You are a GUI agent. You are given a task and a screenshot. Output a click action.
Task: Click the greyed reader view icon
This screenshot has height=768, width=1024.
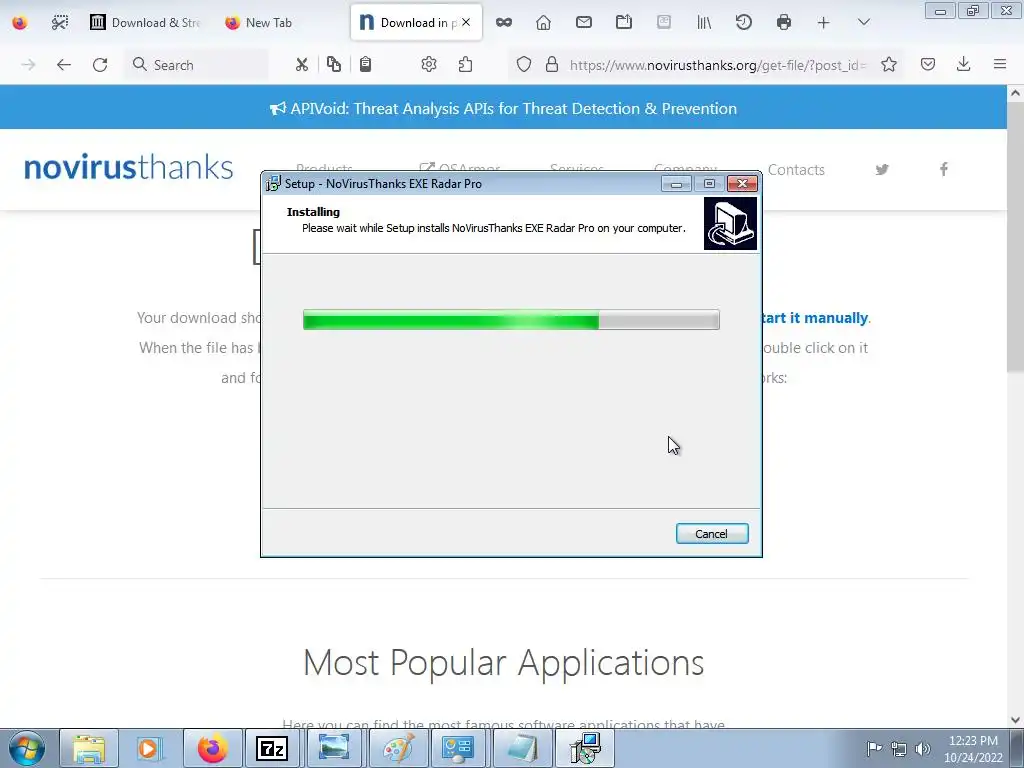[664, 23]
